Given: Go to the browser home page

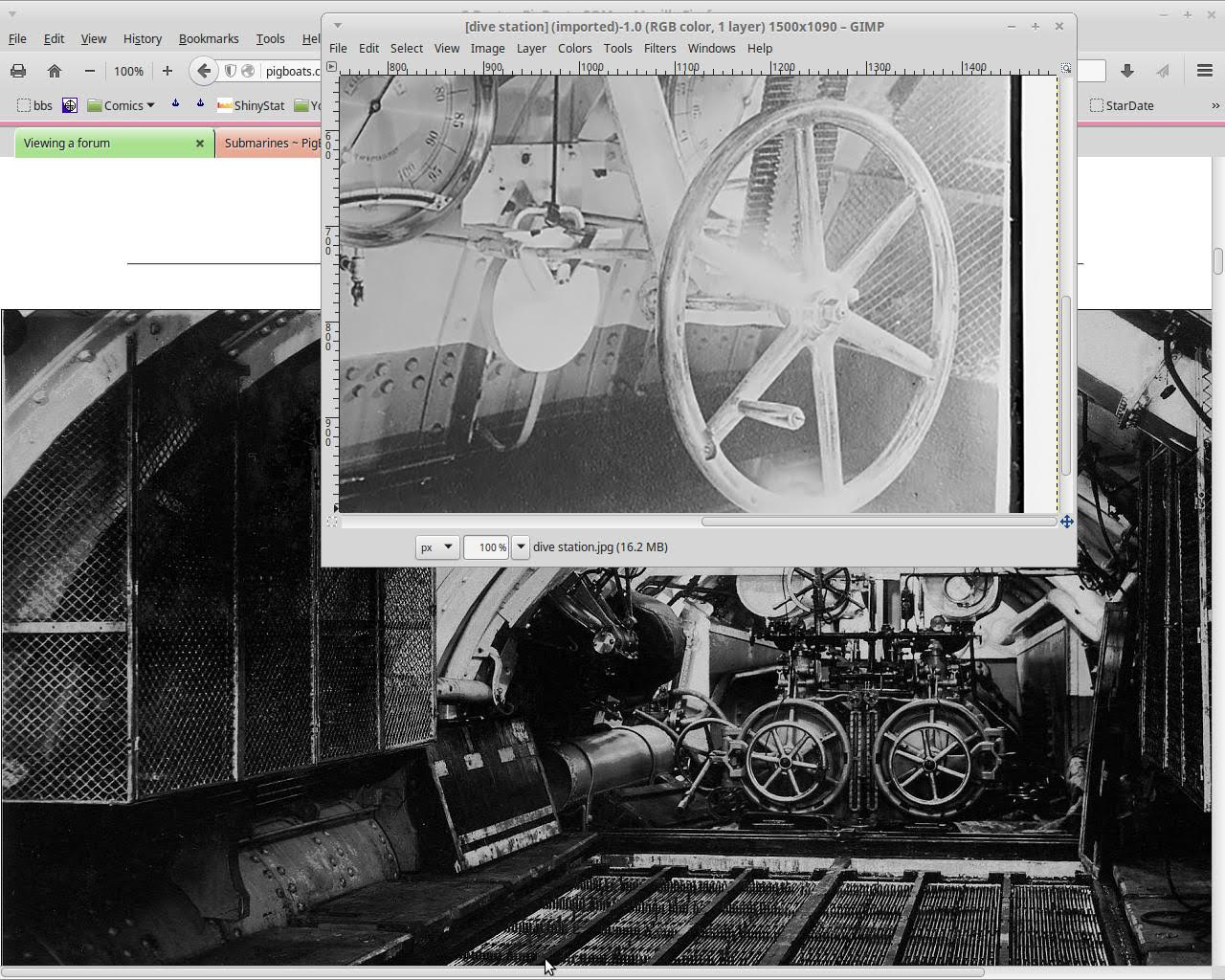Looking at the screenshot, I should (55, 71).
